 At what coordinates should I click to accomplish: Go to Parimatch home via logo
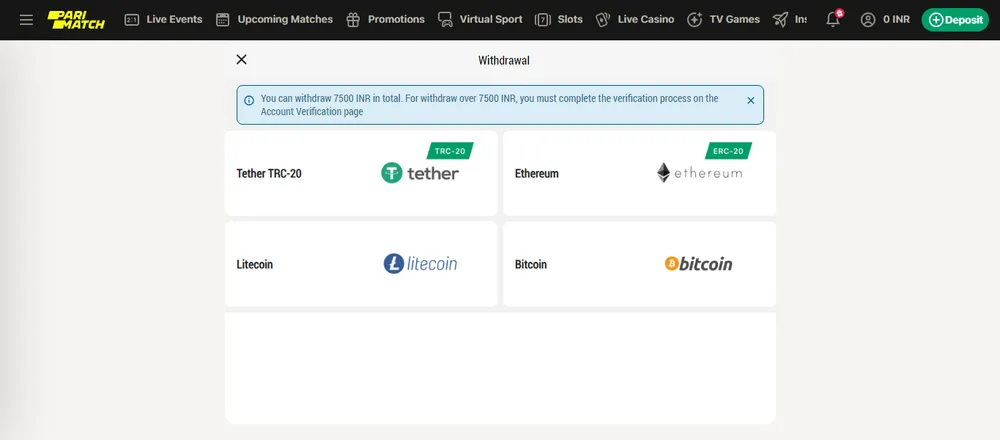[x=77, y=20]
